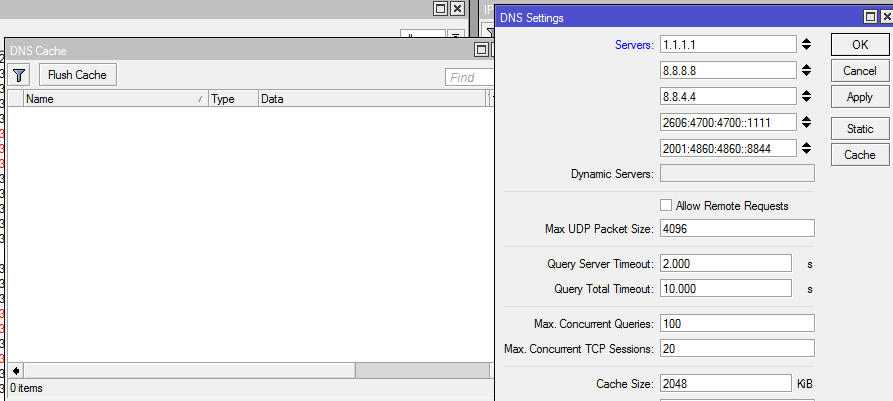The image size is (893, 401).
Task: Select the 2001:4860:4860::8844 server field
Action: [x=728, y=149]
